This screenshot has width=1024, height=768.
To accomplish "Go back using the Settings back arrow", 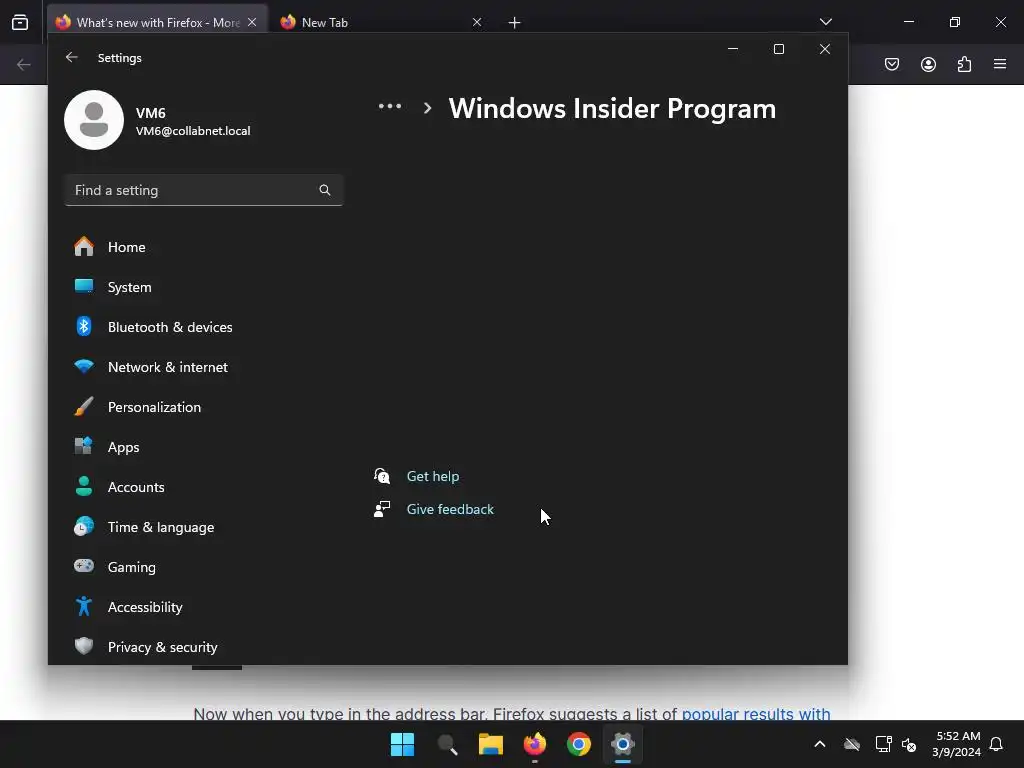I will click(x=71, y=57).
